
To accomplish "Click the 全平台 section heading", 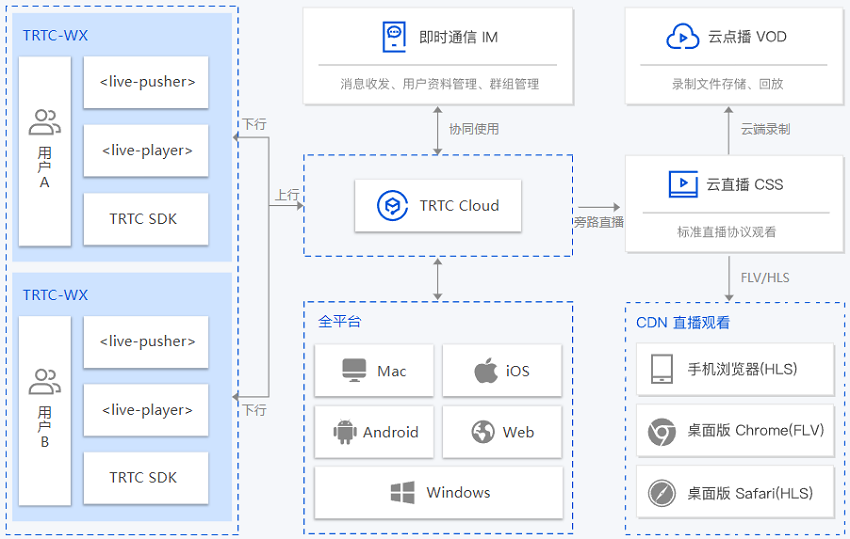I will pyautogui.click(x=339, y=321).
